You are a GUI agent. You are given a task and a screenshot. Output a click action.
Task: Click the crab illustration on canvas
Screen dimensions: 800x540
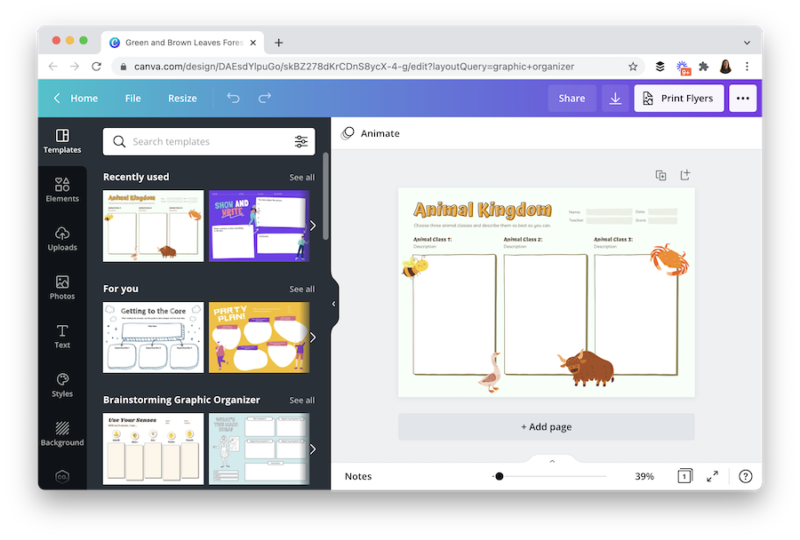click(669, 260)
